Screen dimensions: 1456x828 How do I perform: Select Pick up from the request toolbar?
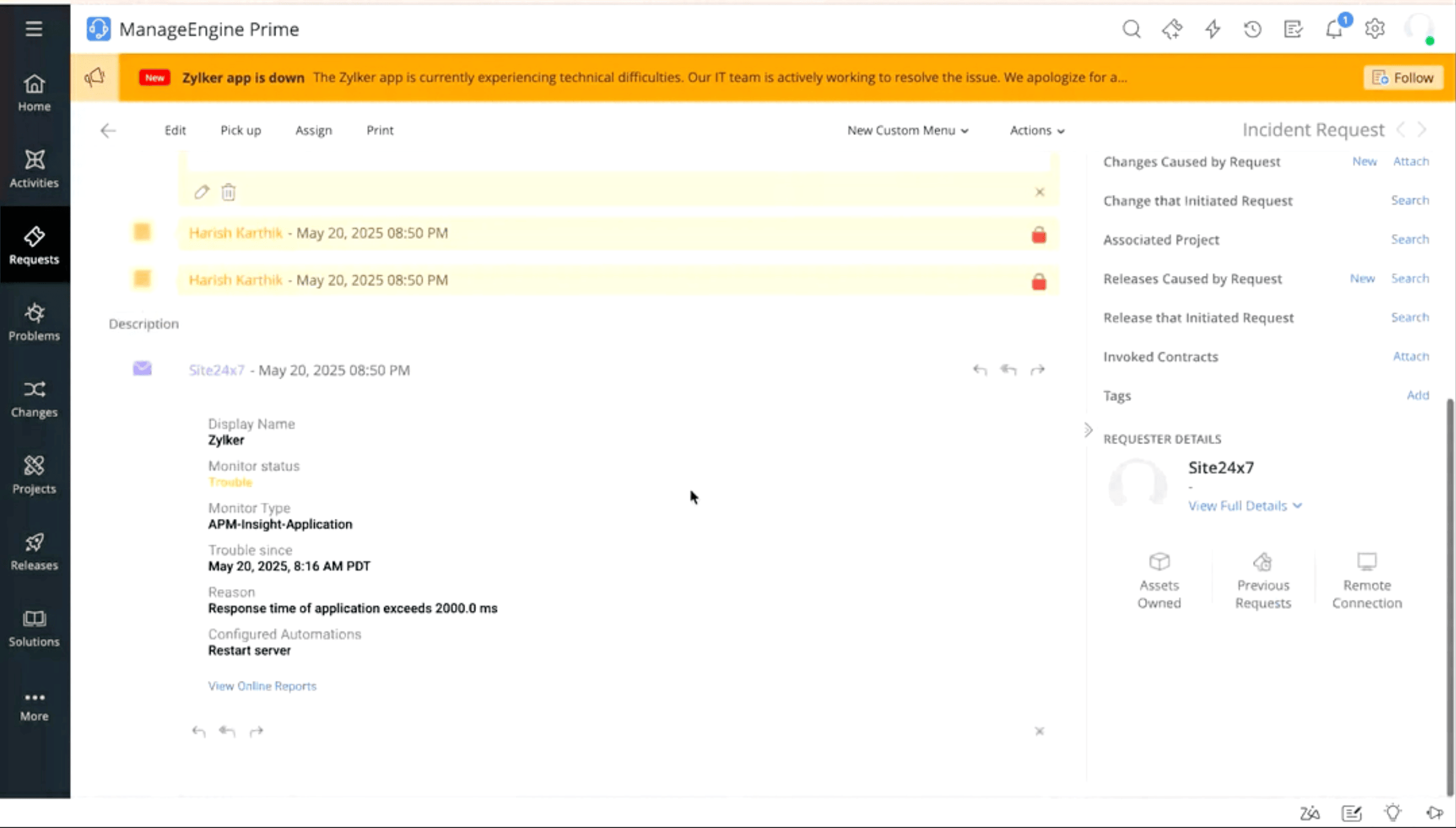(240, 130)
